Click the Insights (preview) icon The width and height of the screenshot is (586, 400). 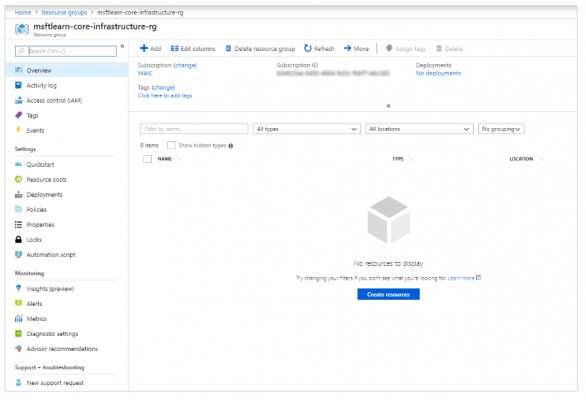coord(18,288)
